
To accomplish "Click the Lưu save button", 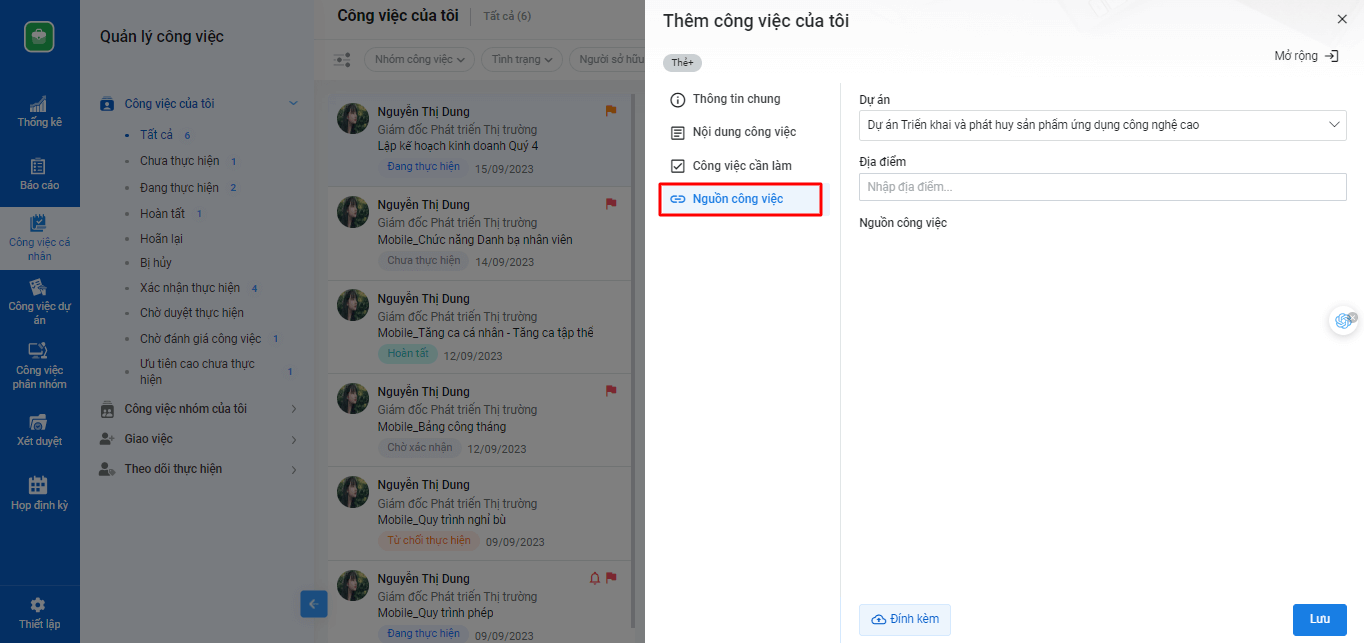I will [x=1320, y=619].
